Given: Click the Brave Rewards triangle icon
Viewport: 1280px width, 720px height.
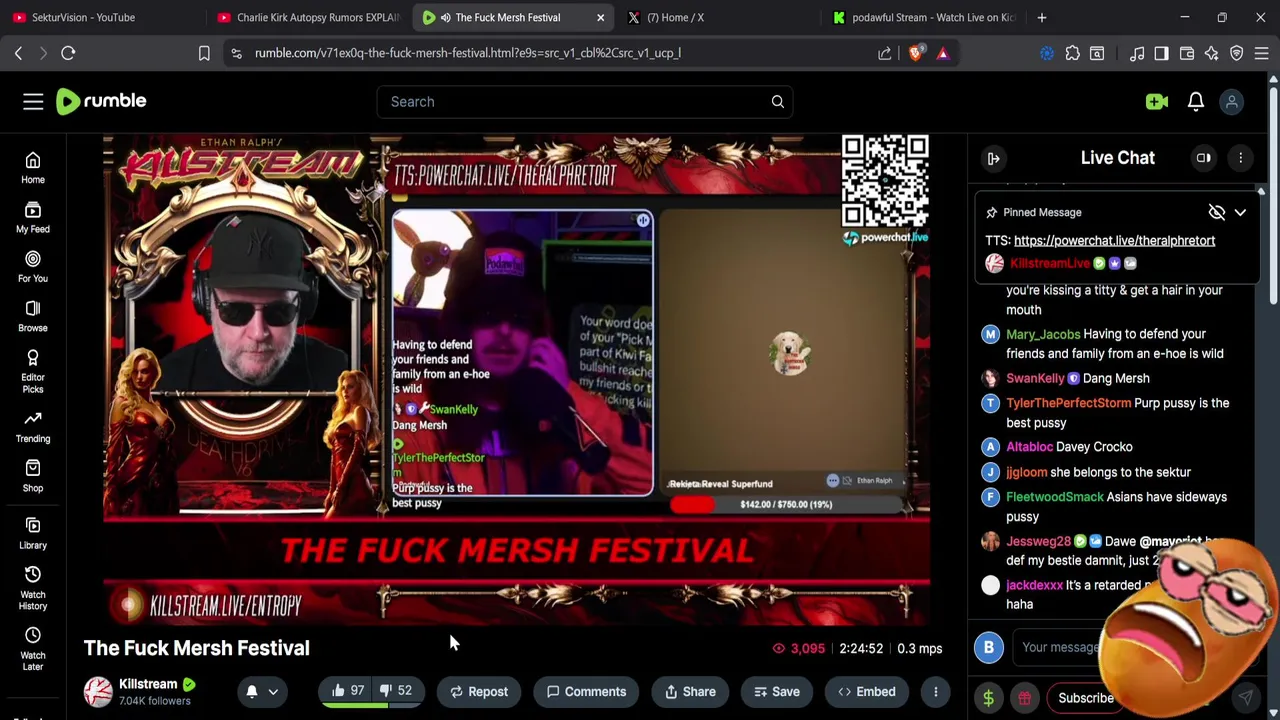Looking at the screenshot, I should tap(942, 53).
